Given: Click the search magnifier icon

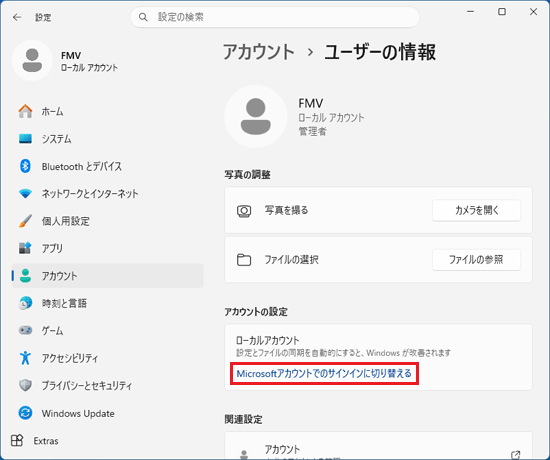Looking at the screenshot, I should pos(143,17).
